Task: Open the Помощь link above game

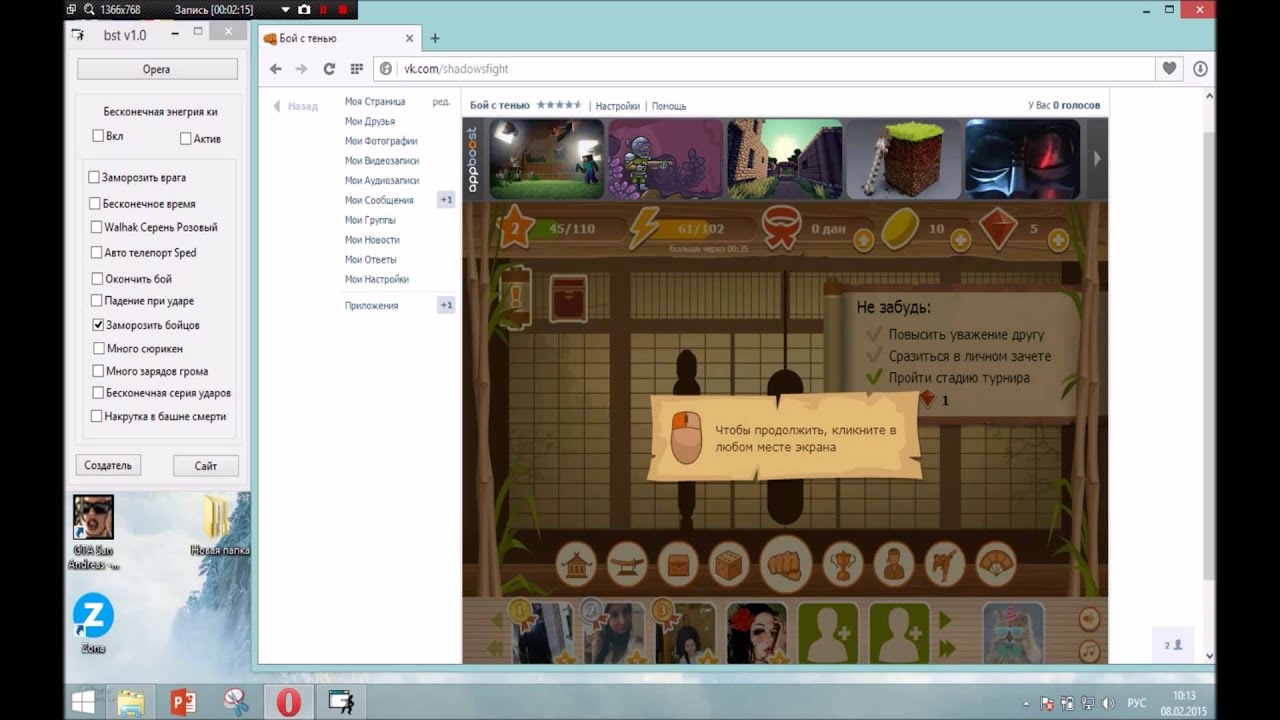Action: (x=669, y=105)
